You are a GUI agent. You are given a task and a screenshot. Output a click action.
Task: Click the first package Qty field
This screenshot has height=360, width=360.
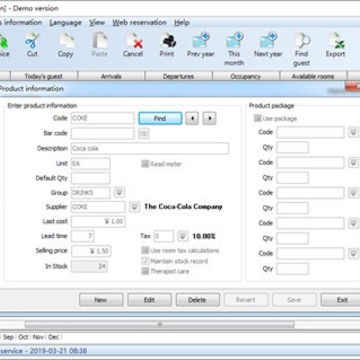click(293, 147)
